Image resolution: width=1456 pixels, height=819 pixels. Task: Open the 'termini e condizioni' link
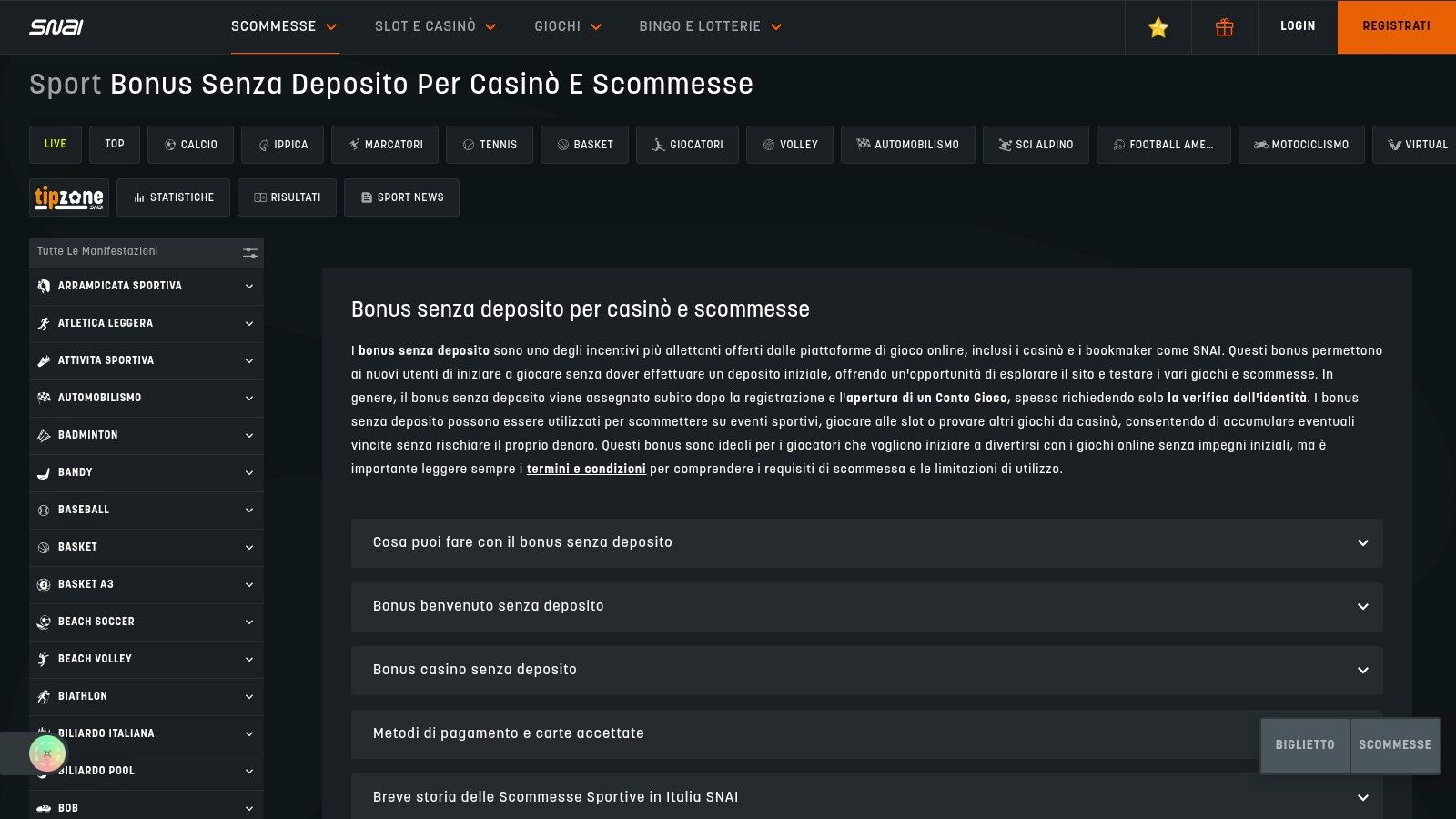[586, 469]
